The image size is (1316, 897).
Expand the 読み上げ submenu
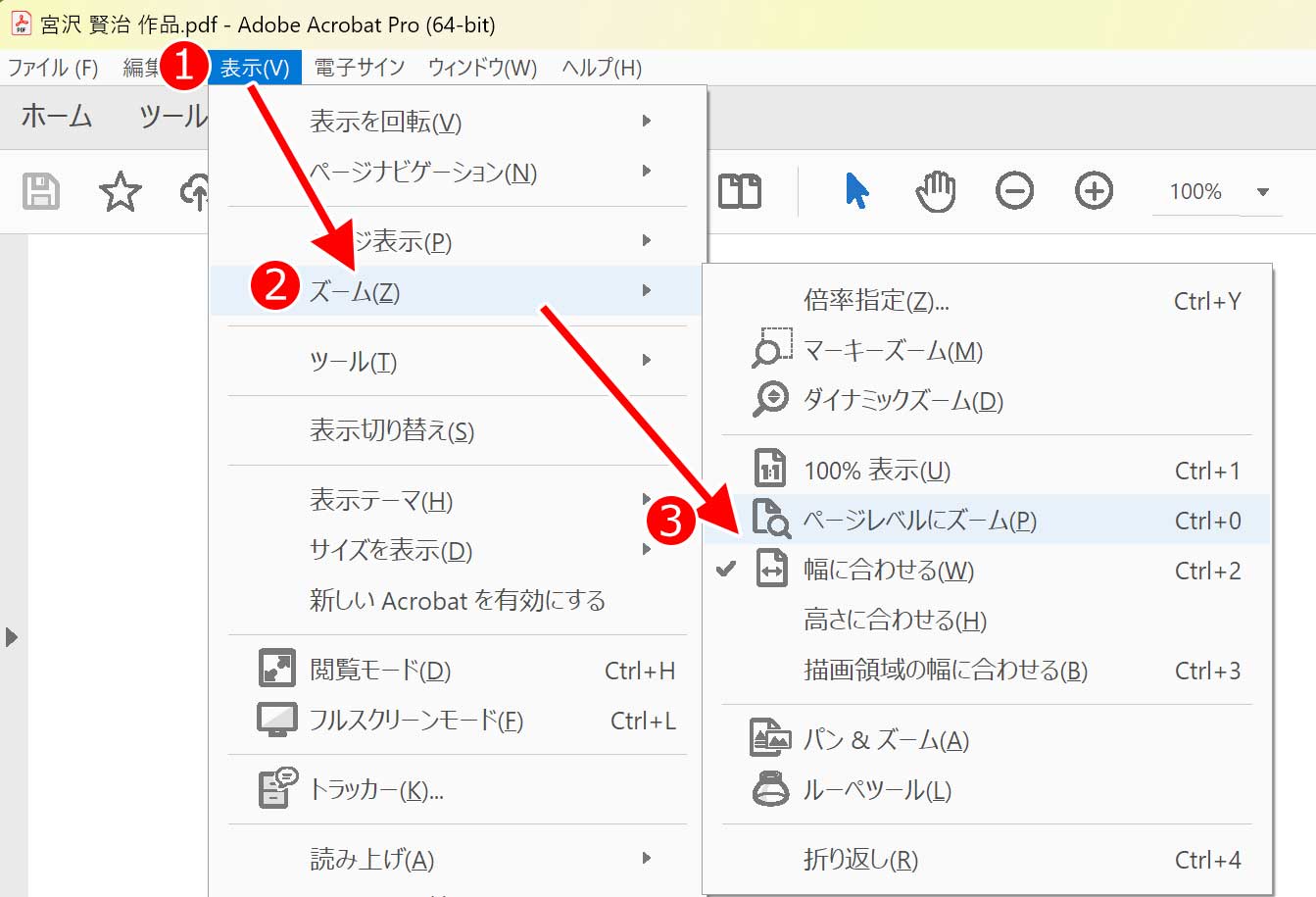646,858
